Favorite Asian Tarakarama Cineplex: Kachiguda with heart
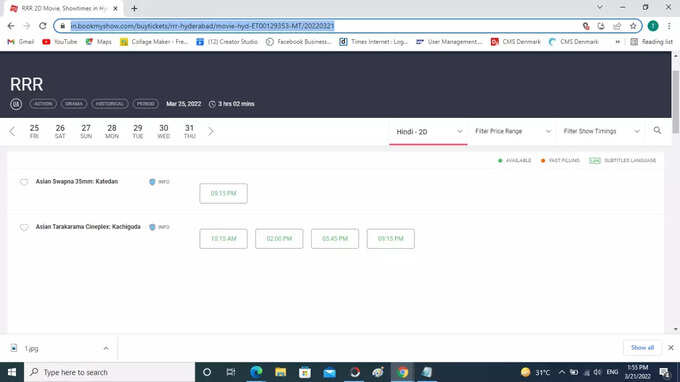The image size is (680, 382). tap(24, 227)
